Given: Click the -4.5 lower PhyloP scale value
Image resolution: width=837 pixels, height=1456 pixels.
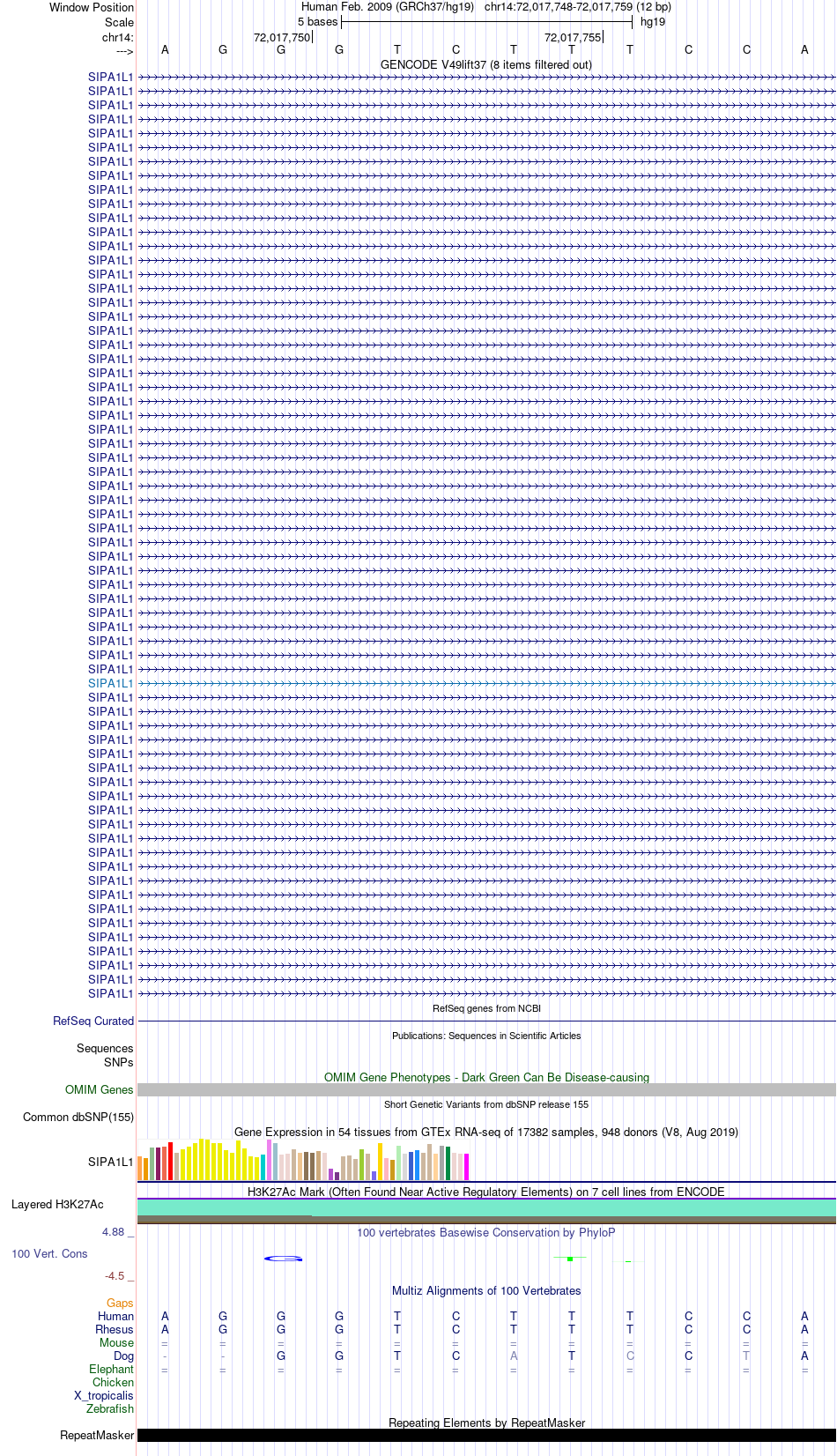Looking at the screenshot, I should pos(115,1275).
